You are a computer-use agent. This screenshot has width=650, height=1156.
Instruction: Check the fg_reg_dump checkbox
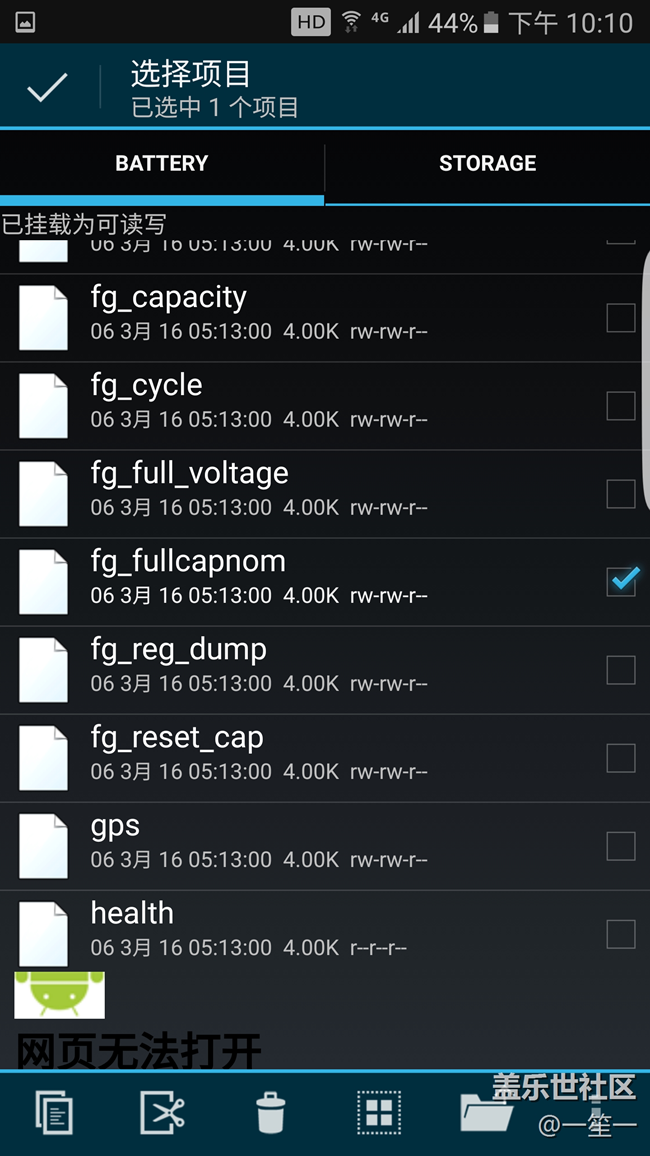coord(621,670)
